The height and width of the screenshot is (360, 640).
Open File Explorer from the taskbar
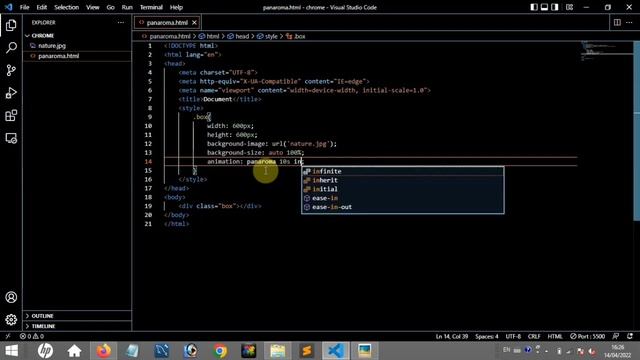[x=278, y=351]
